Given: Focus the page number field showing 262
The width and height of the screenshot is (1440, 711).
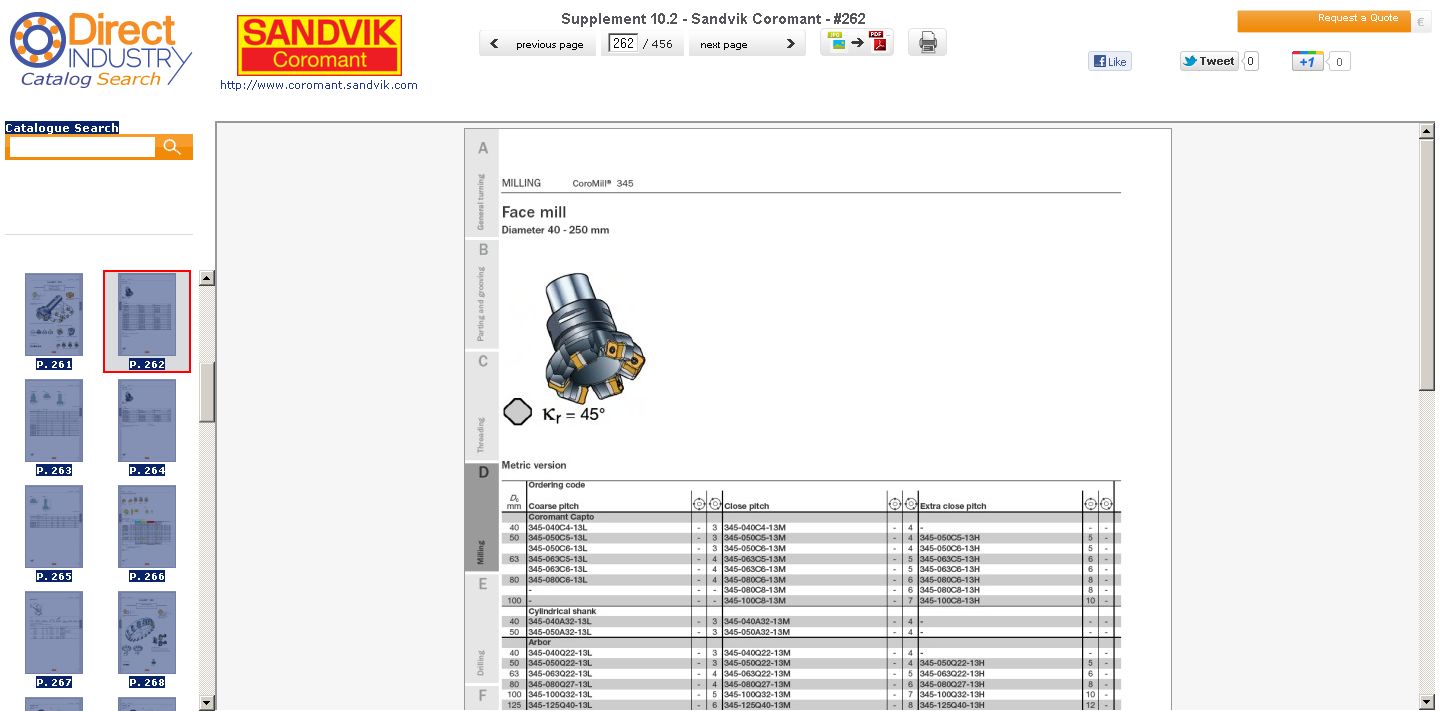Looking at the screenshot, I should 623,44.
